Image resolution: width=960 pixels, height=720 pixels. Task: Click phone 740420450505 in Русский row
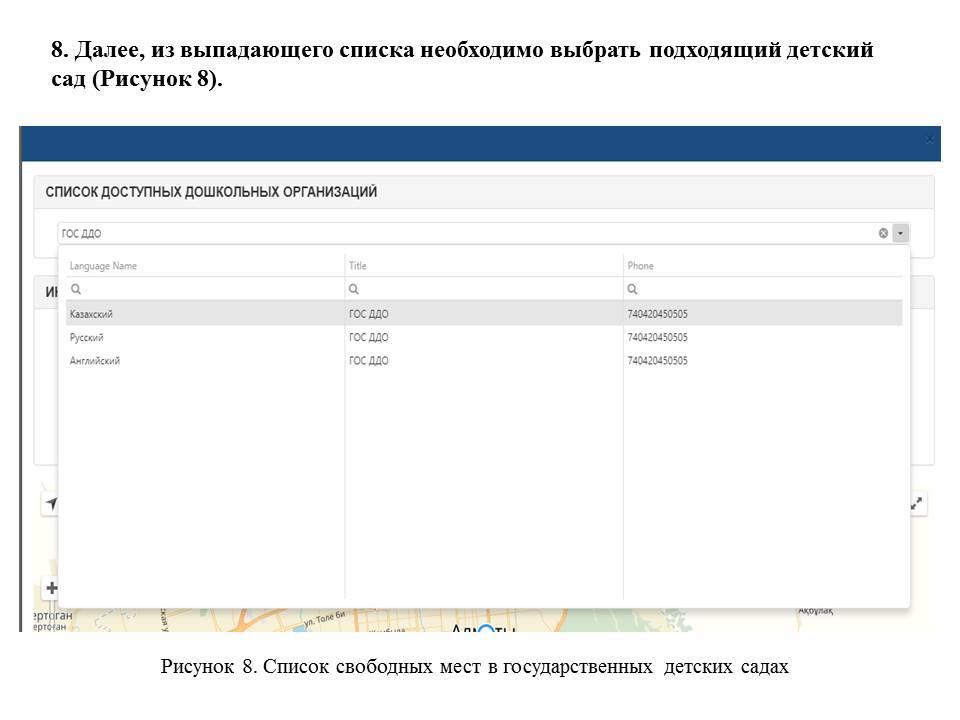(657, 337)
